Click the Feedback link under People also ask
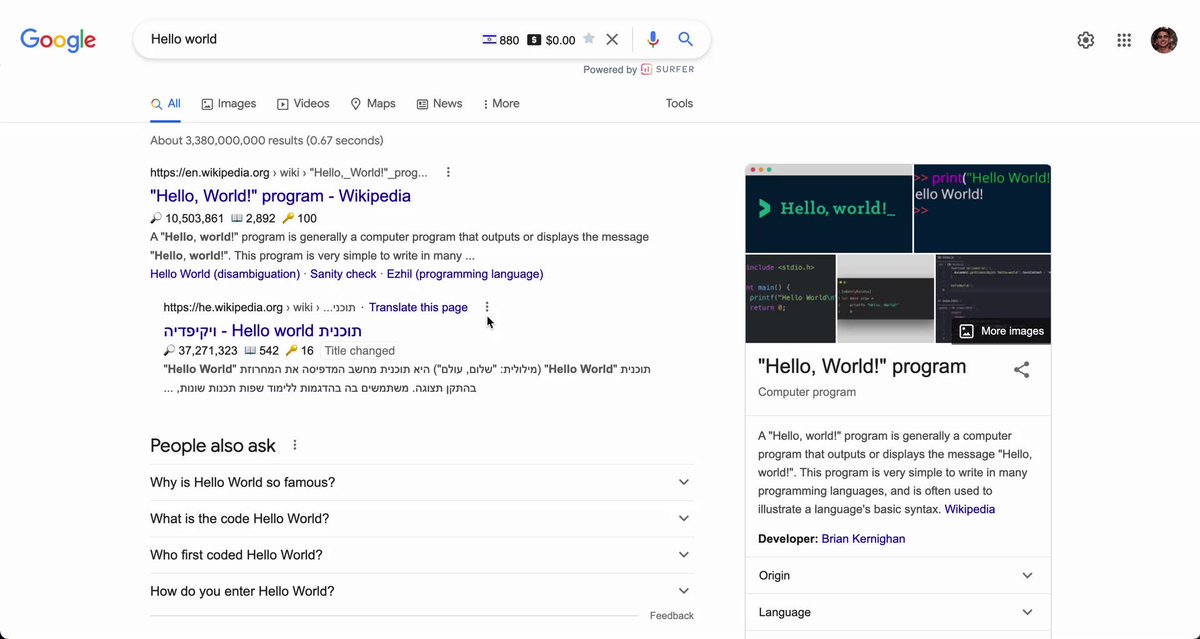The image size is (1200, 639). tap(671, 616)
